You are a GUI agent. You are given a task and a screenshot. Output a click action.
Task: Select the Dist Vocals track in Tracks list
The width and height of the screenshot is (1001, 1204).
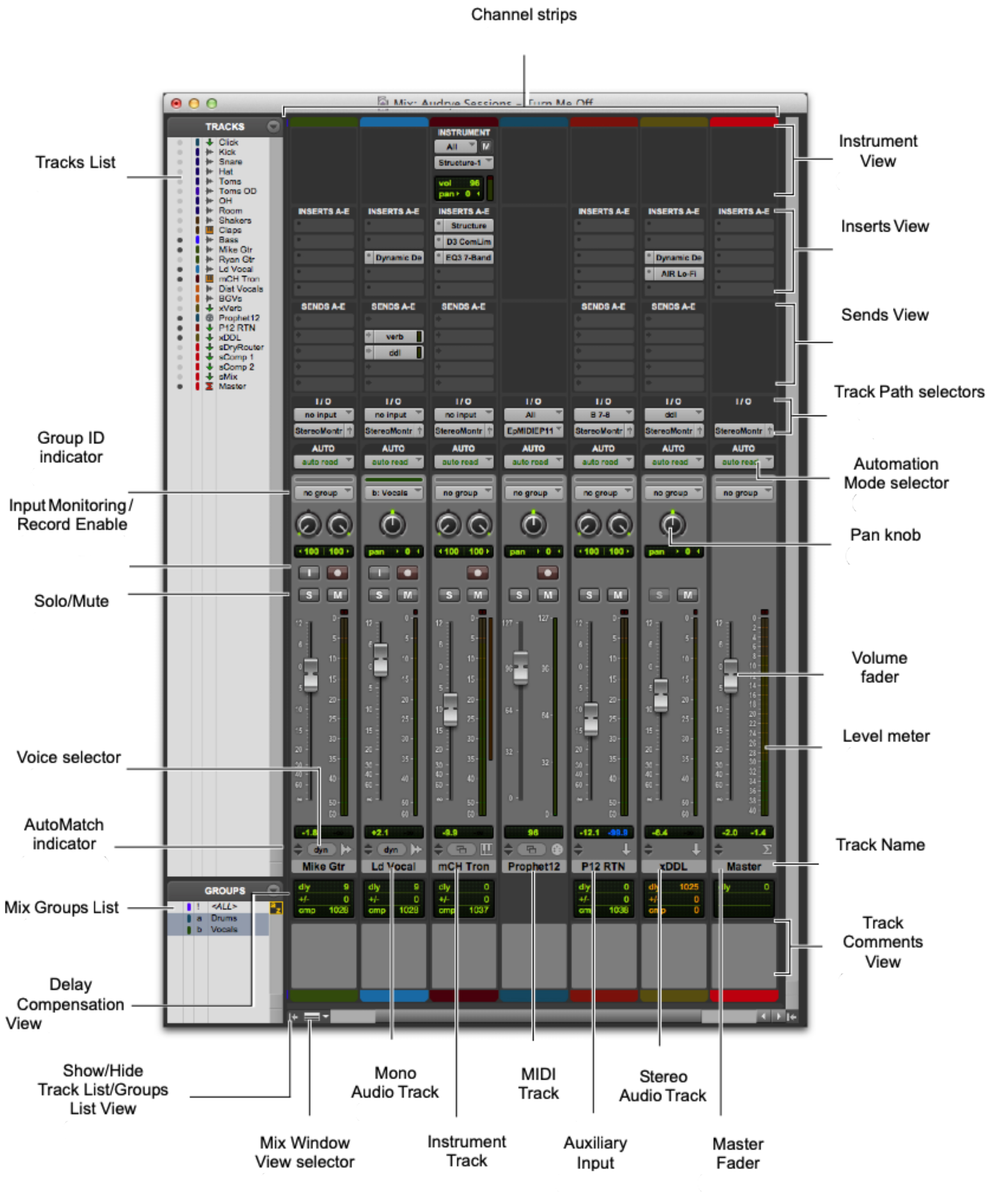tap(241, 289)
